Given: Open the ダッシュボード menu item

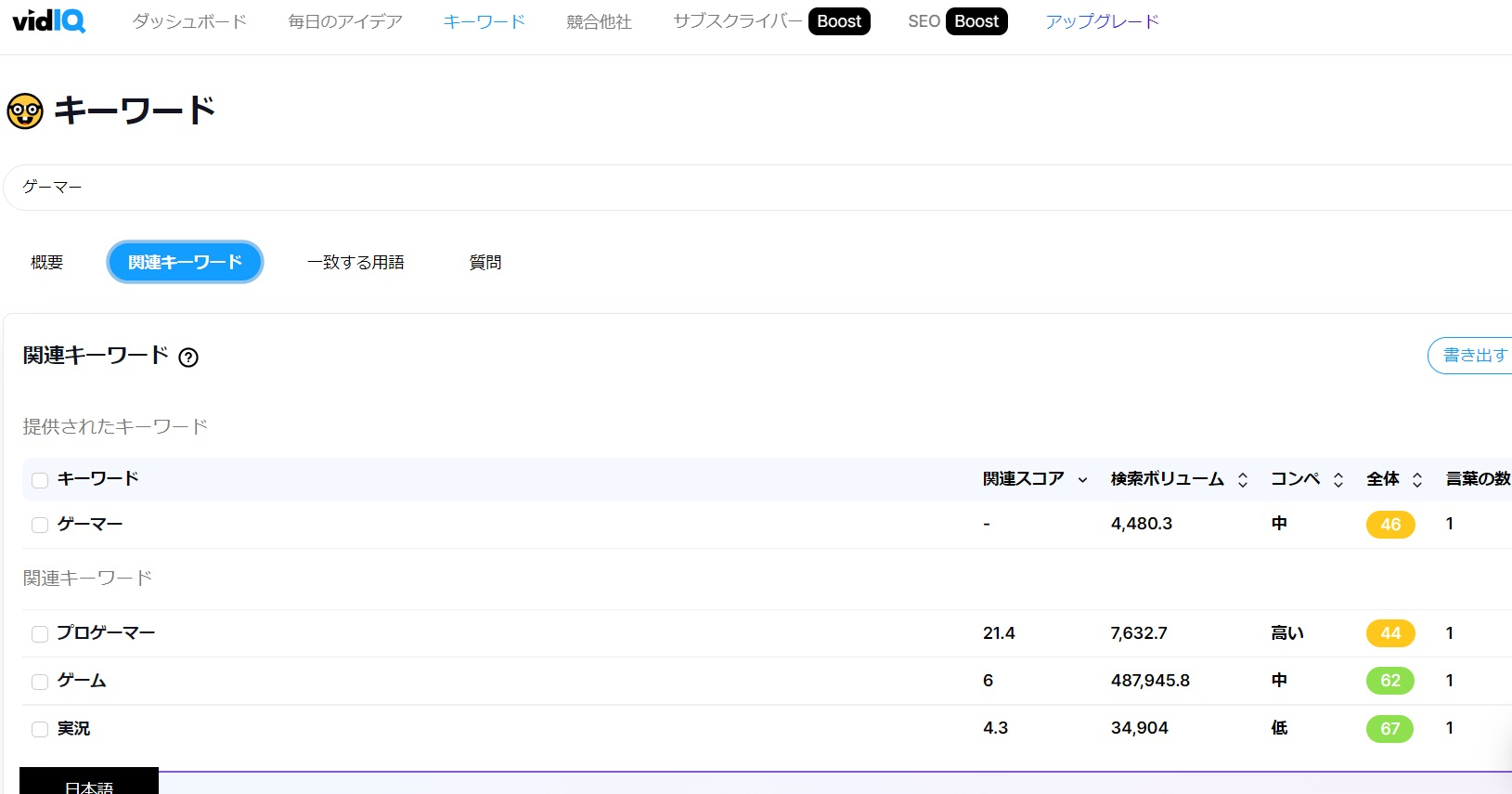Looking at the screenshot, I should click(189, 21).
